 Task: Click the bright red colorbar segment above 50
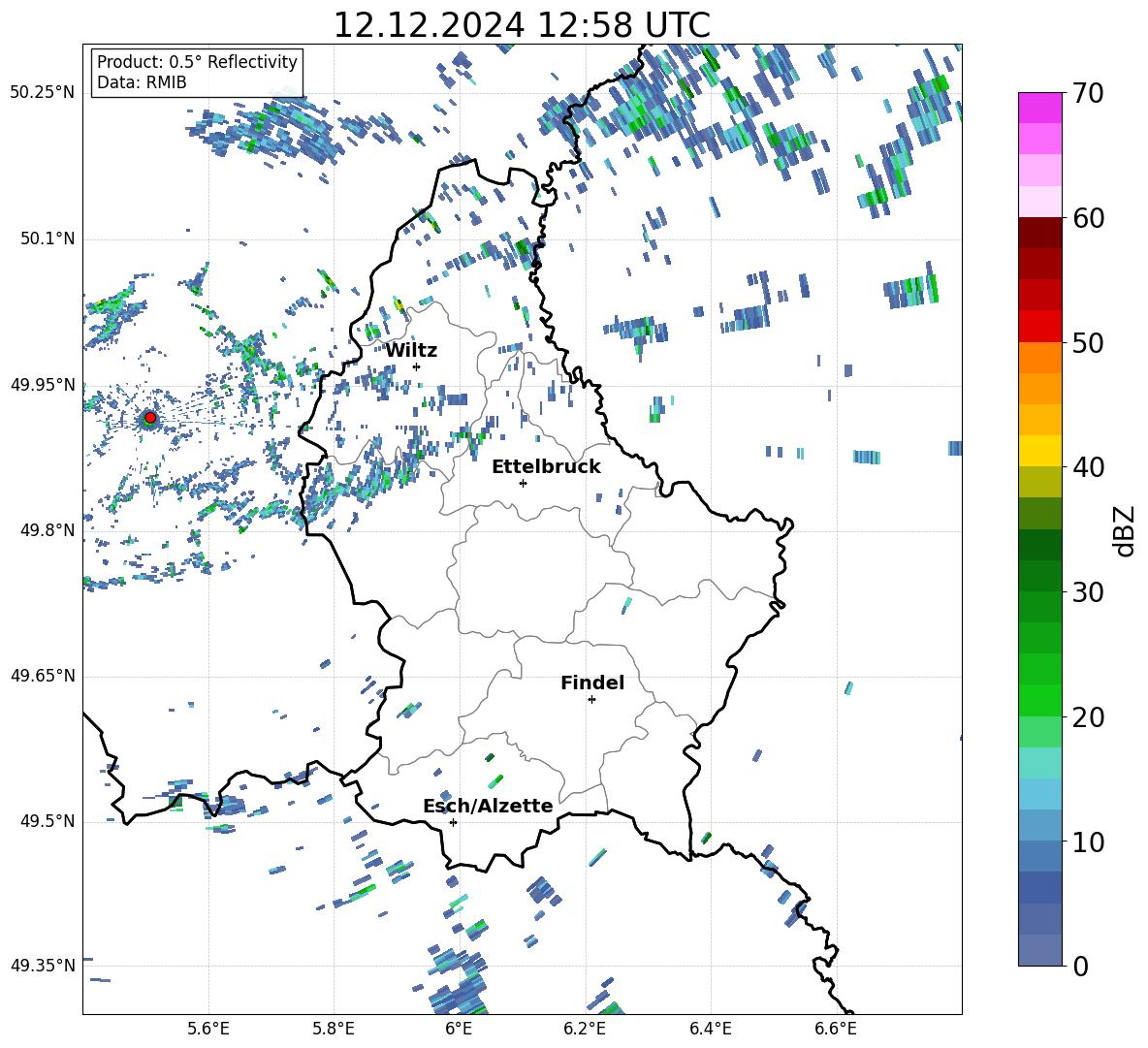1039,327
